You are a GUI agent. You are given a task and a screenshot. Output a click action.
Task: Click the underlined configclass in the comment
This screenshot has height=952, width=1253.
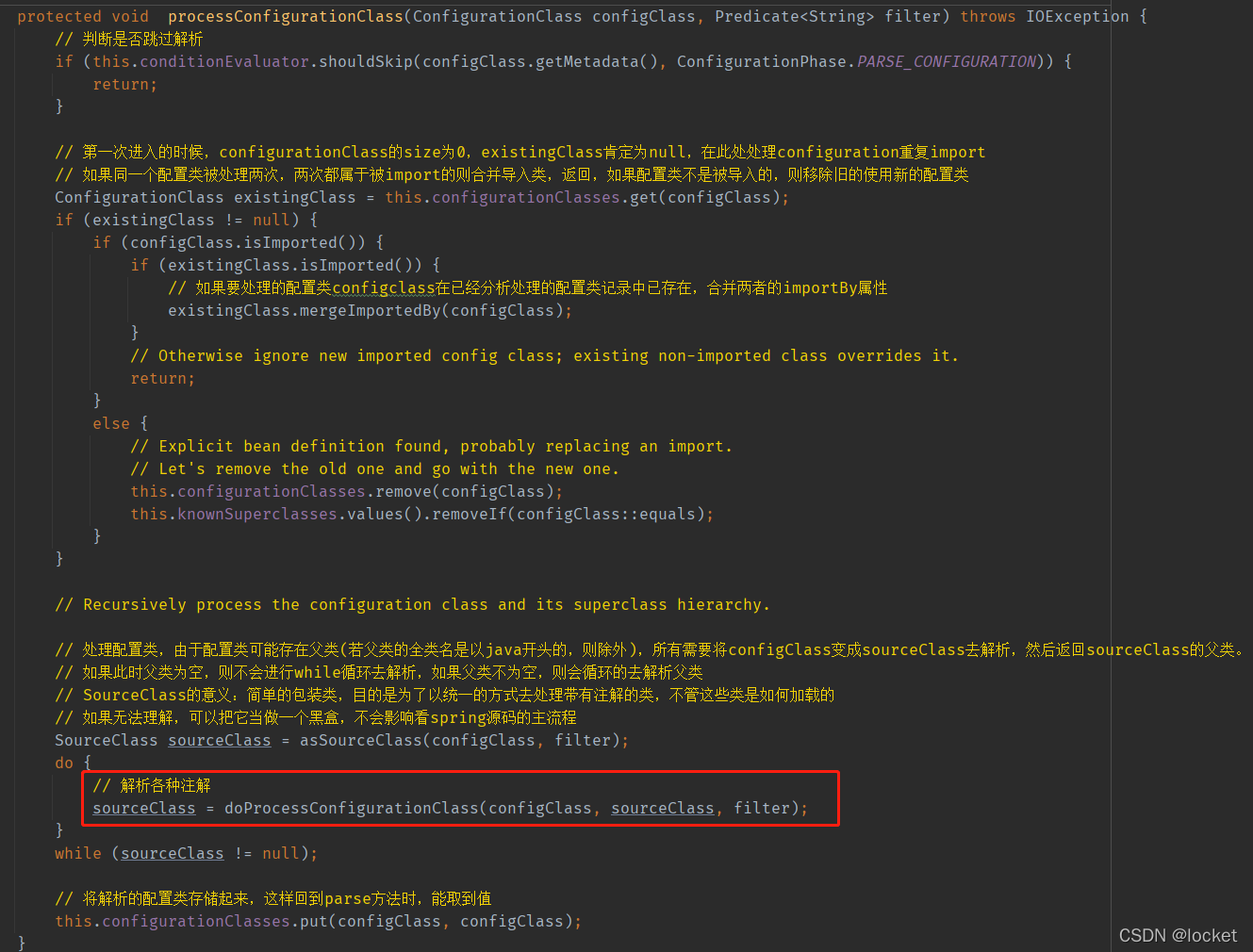tap(383, 287)
